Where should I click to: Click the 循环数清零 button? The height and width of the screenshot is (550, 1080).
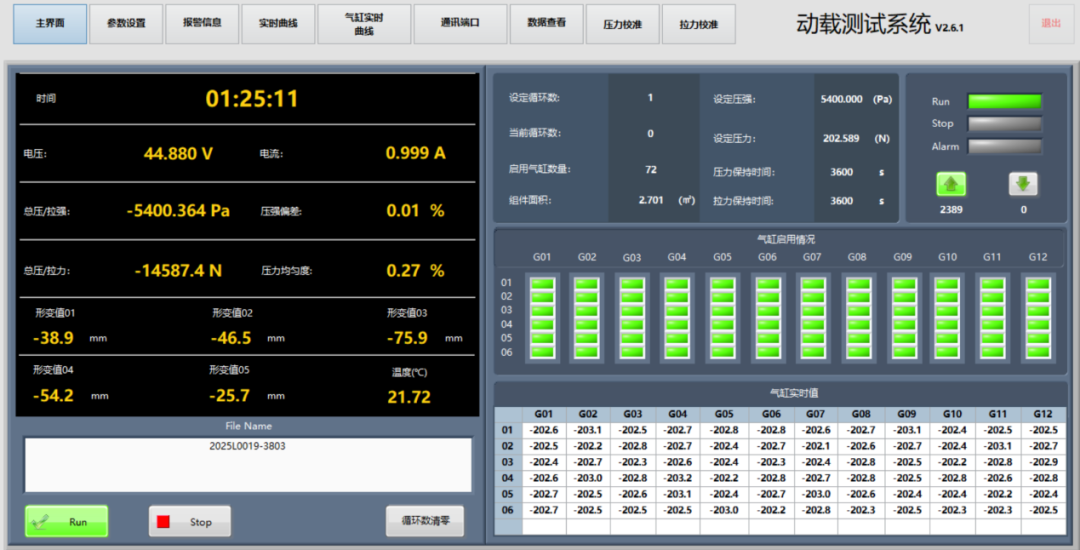[425, 521]
